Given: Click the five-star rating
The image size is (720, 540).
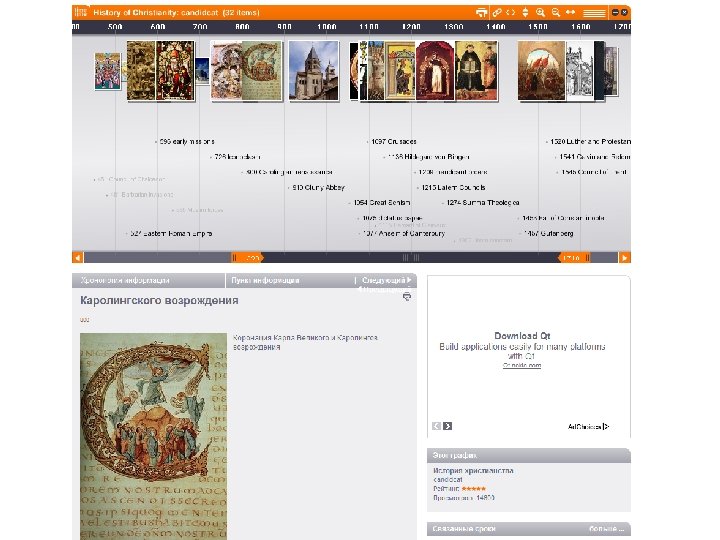Looking at the screenshot, I should tap(473, 489).
